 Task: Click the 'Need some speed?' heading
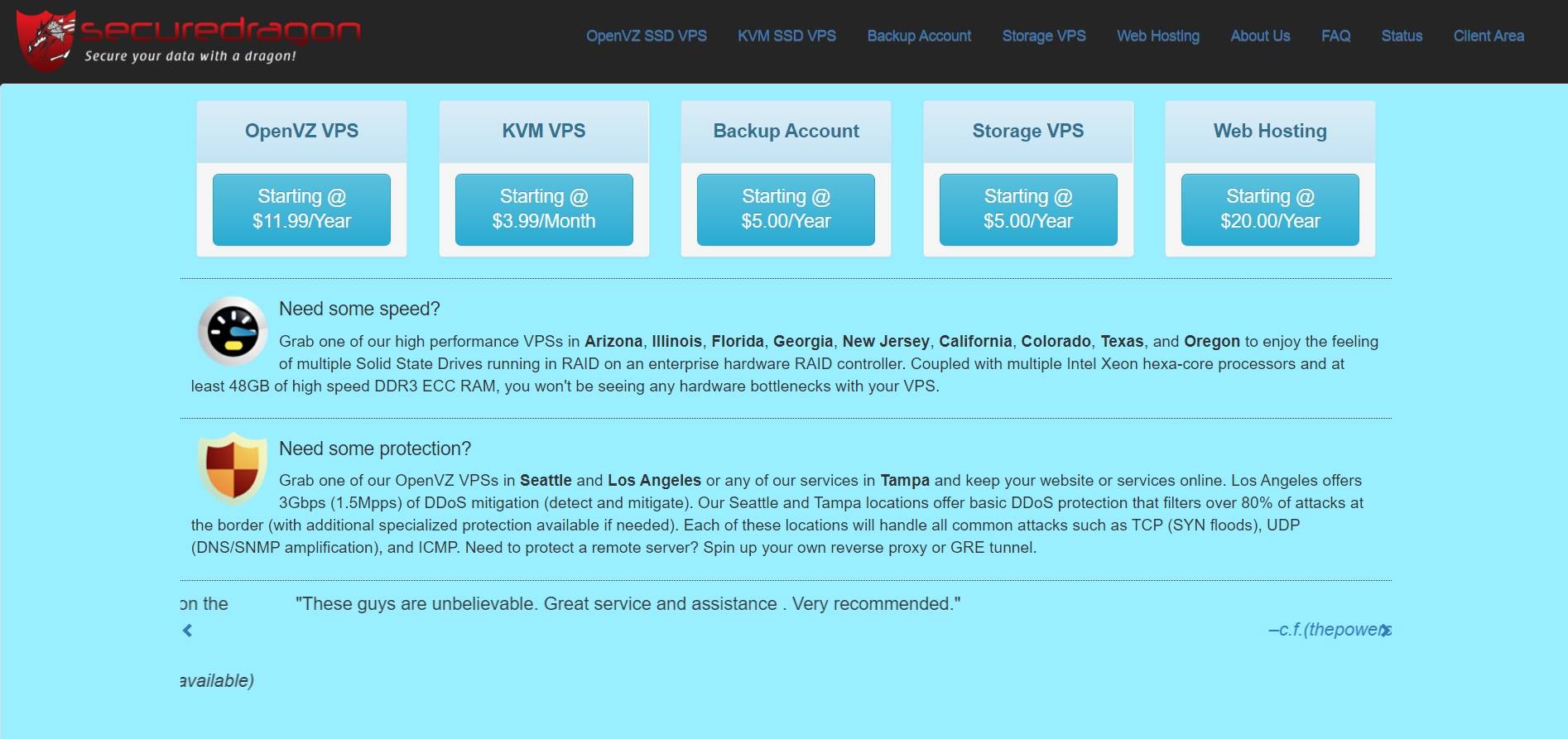tap(359, 309)
